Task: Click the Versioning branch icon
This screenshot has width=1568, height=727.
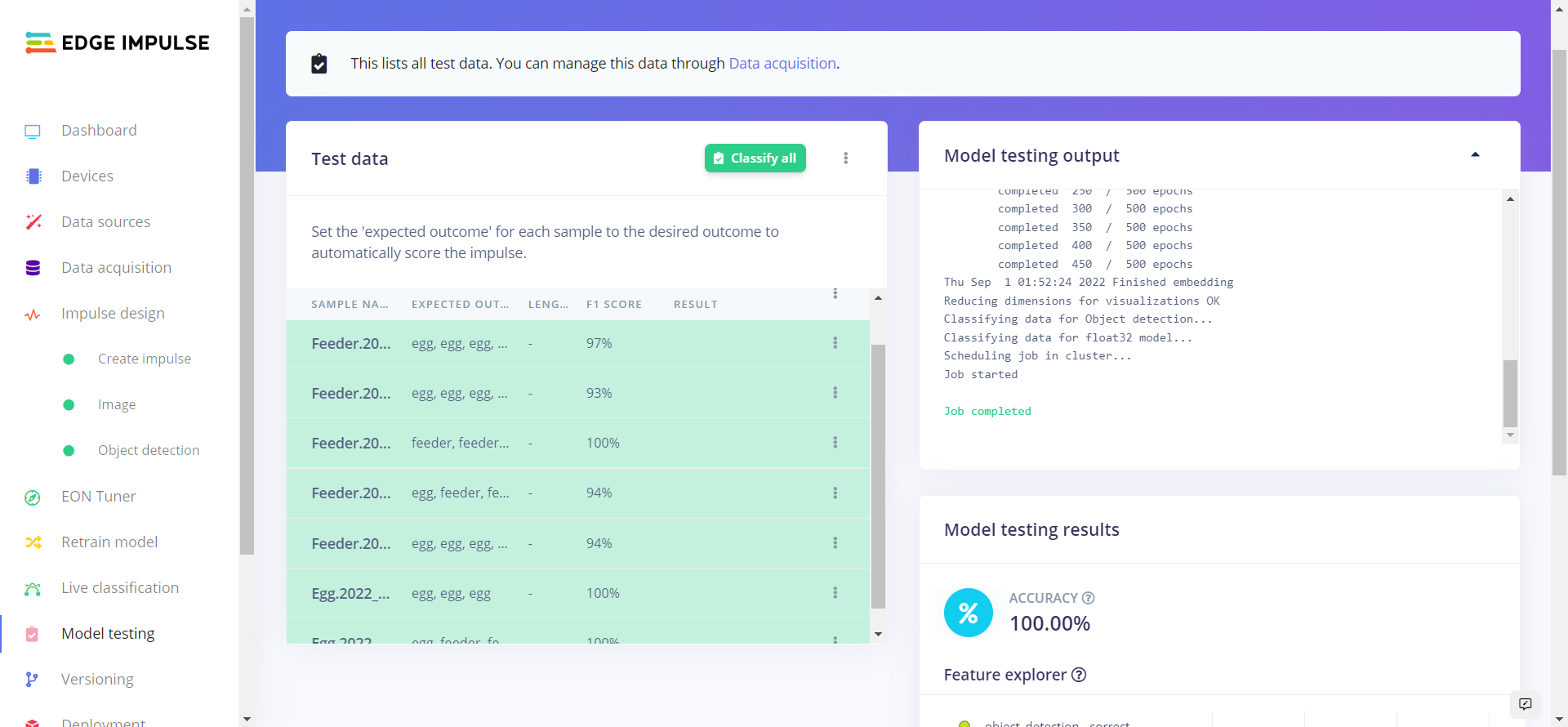Action: [x=33, y=680]
